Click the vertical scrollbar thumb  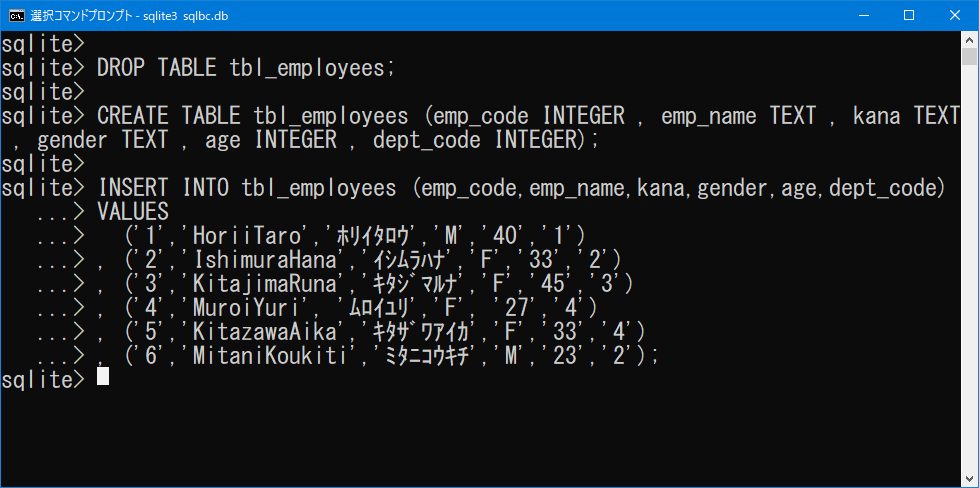click(x=970, y=56)
